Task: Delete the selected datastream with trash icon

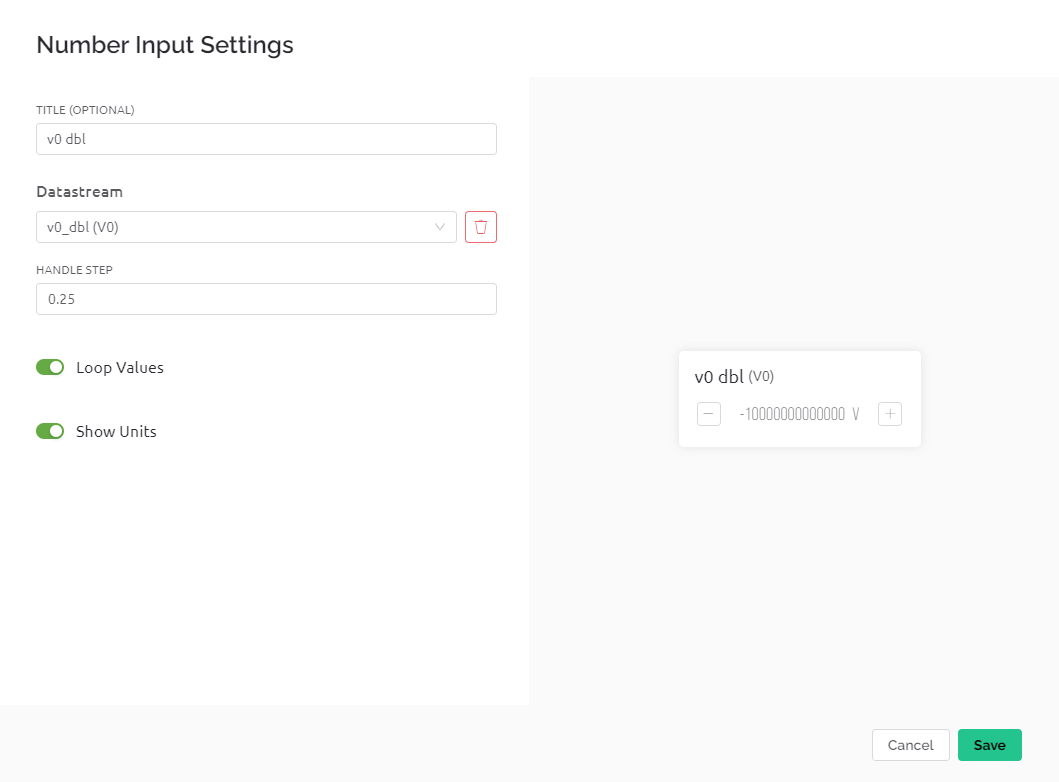Action: pyautogui.click(x=481, y=227)
